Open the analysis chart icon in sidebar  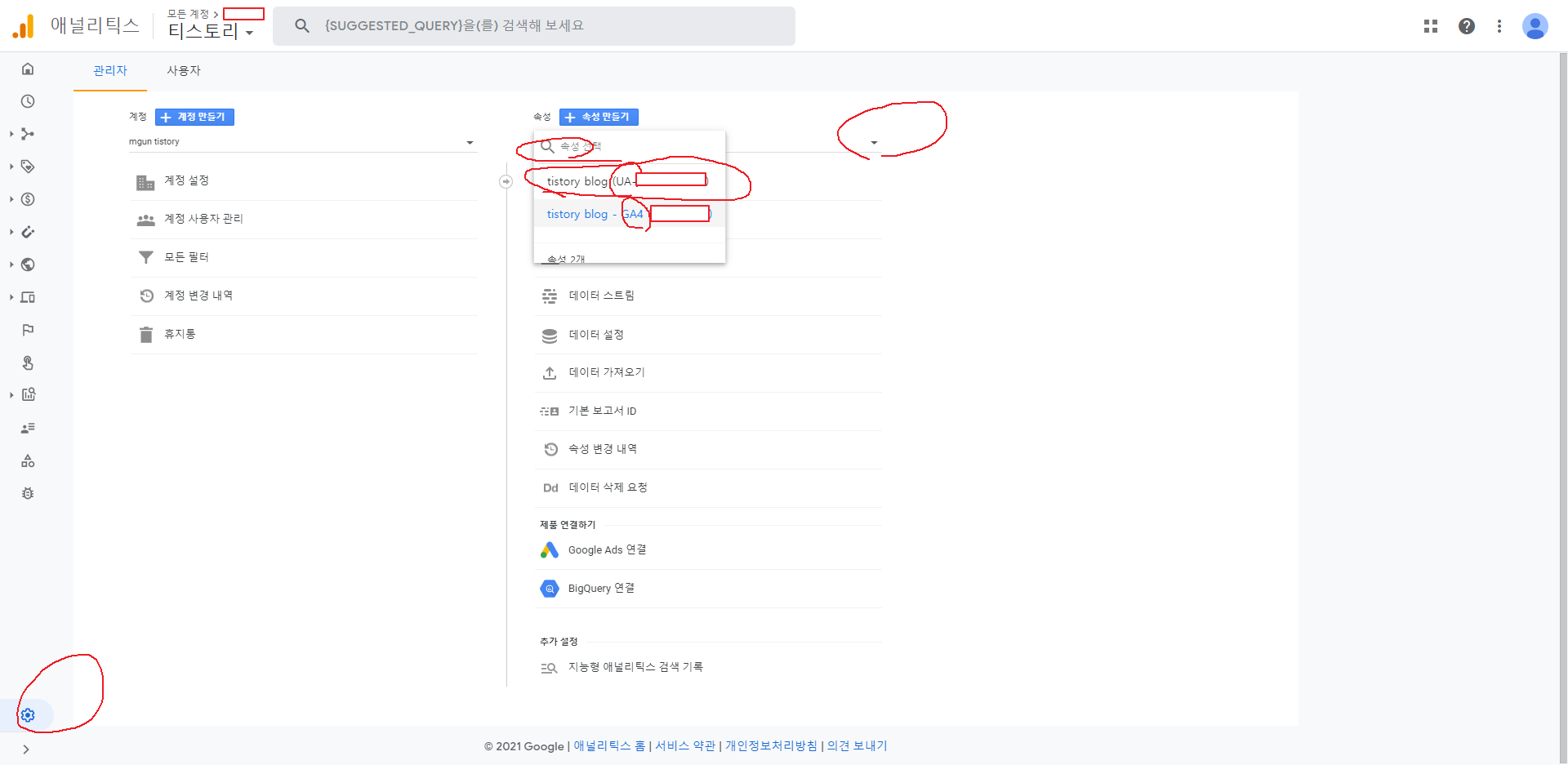click(28, 395)
